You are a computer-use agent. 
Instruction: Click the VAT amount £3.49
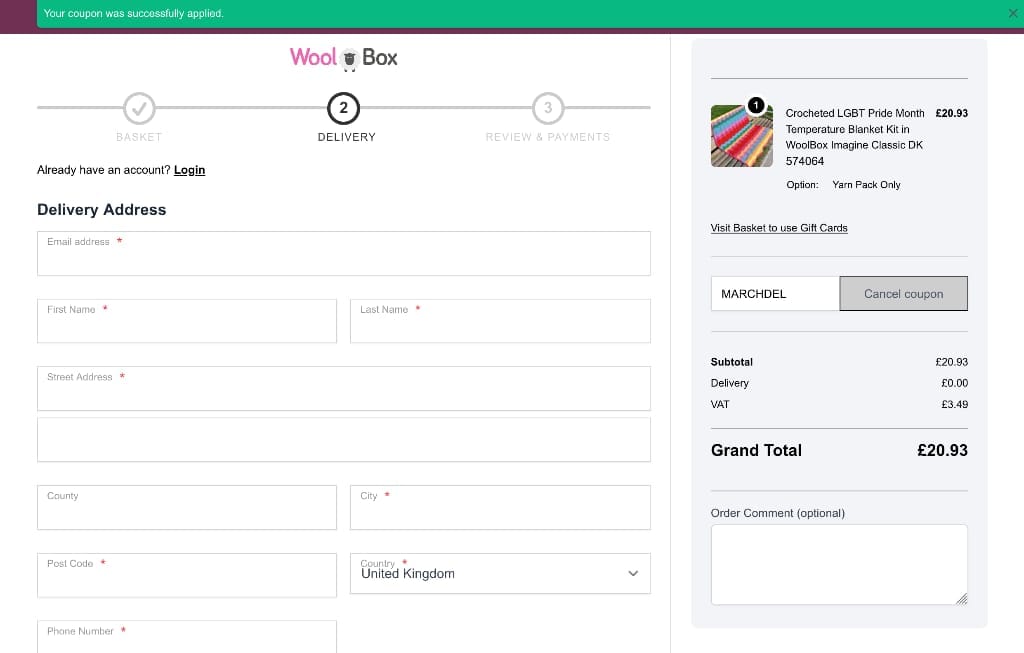coord(954,404)
